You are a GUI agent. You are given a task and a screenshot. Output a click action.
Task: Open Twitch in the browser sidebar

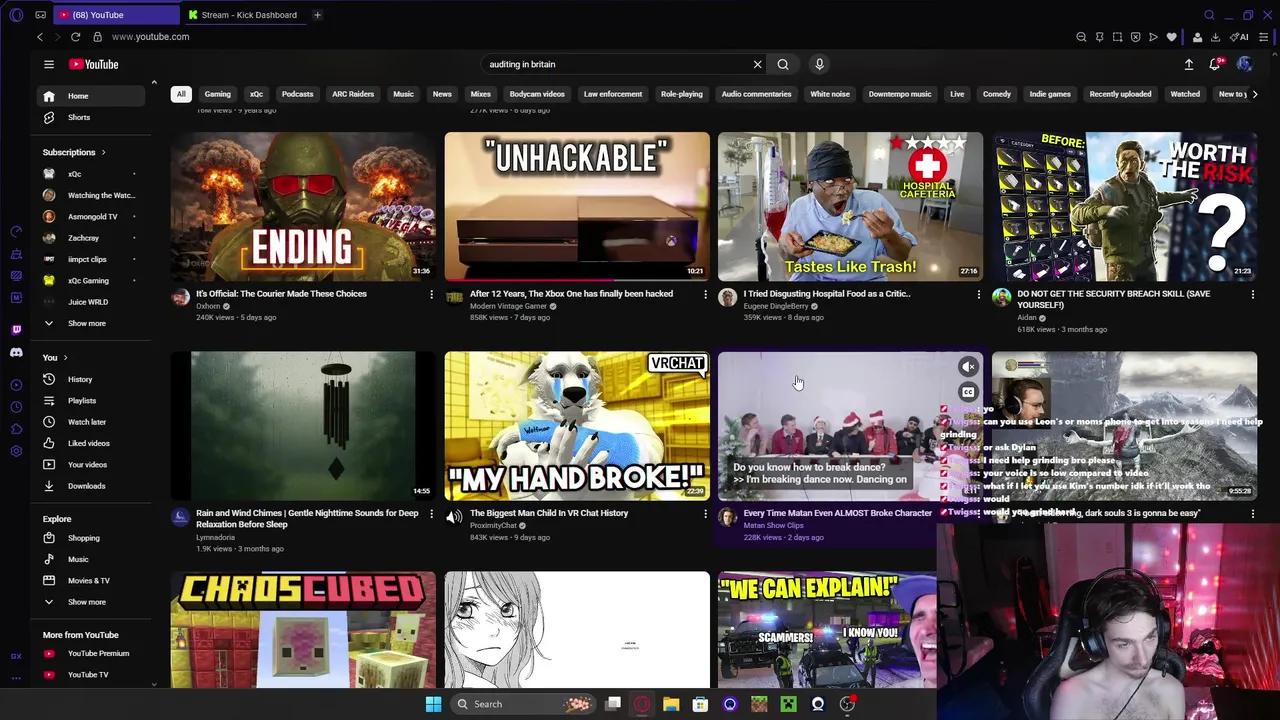16,329
